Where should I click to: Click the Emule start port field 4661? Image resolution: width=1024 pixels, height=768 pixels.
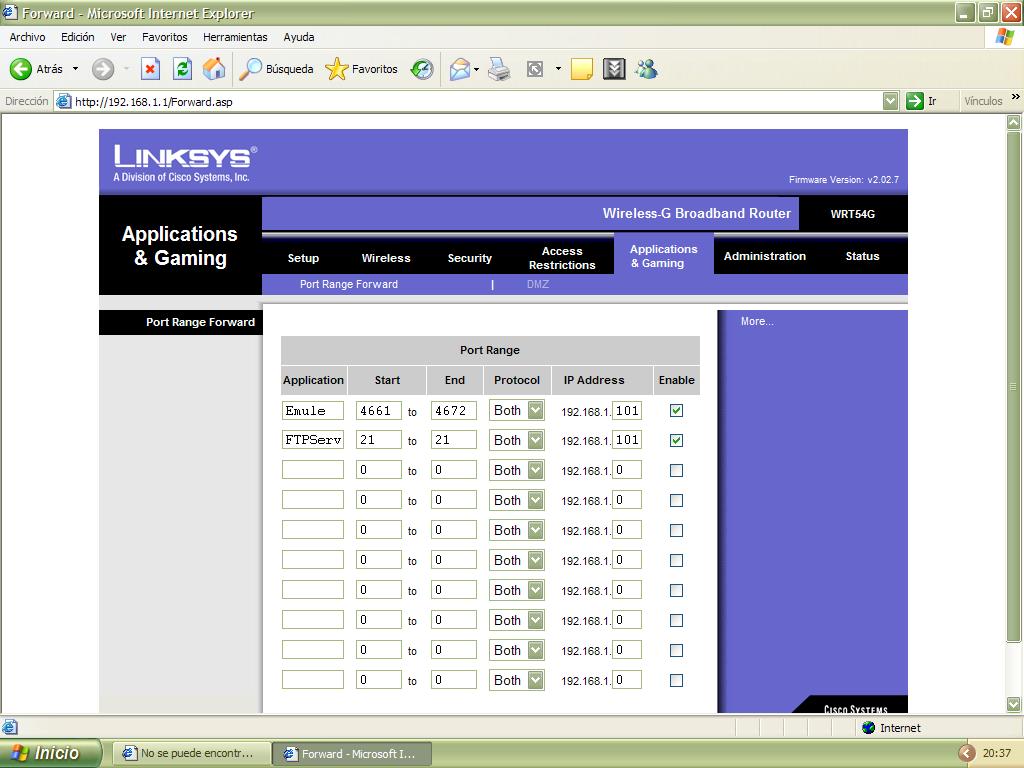379,410
